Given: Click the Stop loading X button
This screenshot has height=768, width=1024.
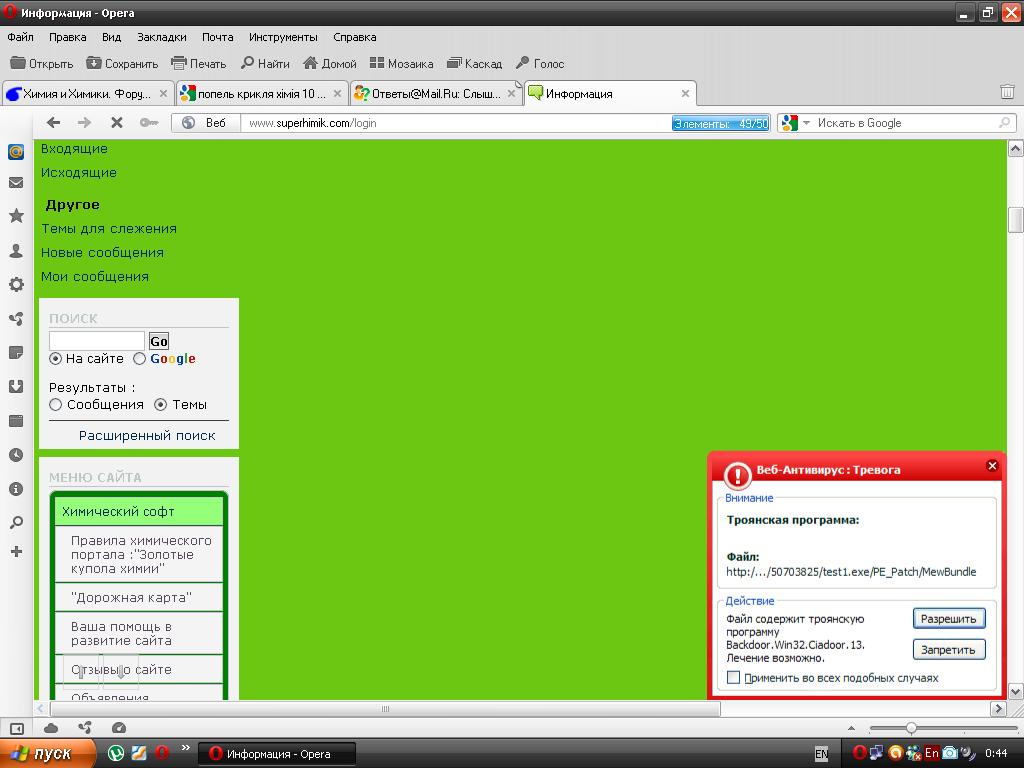Looking at the screenshot, I should tap(116, 123).
